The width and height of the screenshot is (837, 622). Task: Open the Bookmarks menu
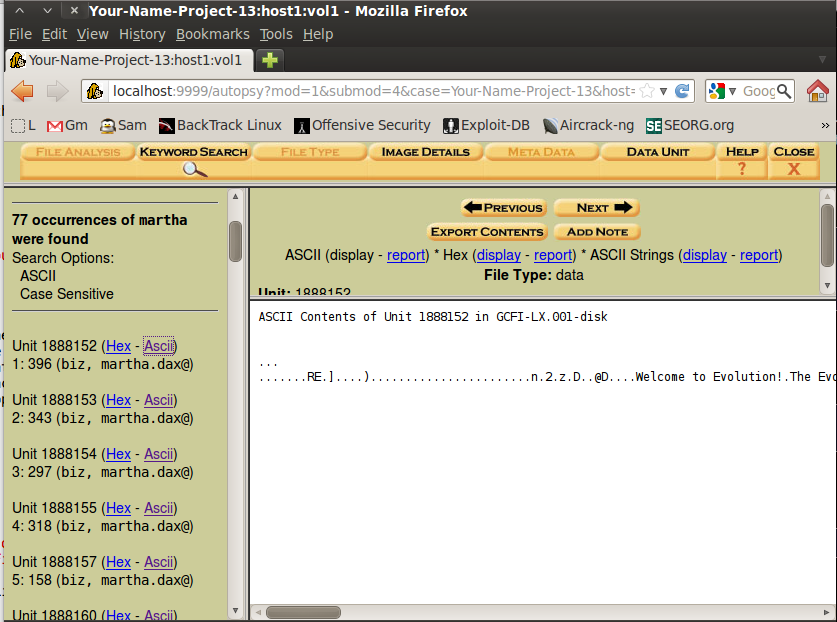click(x=212, y=34)
